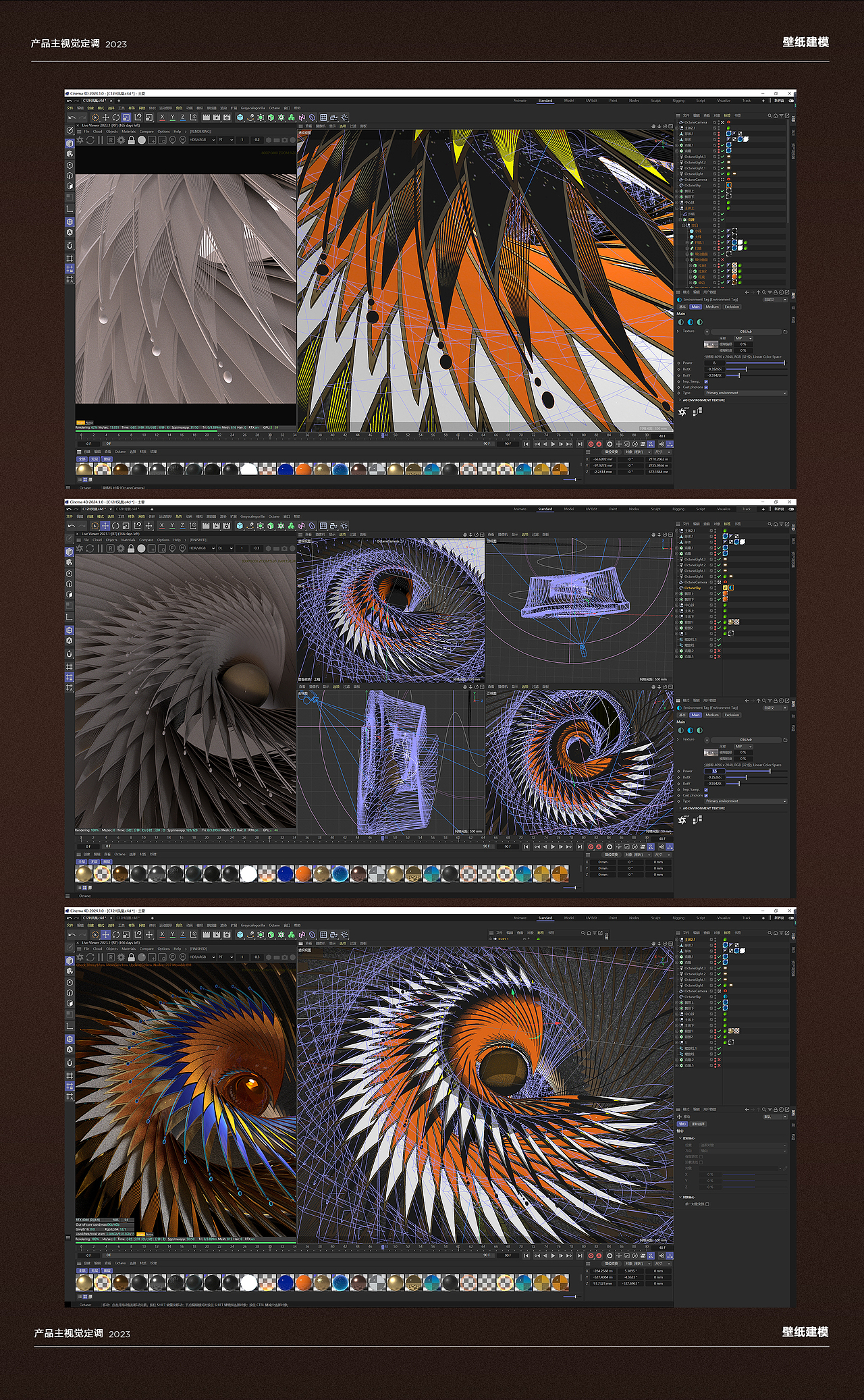Open settings gear in middle Live Viewer toolbar

[121, 548]
